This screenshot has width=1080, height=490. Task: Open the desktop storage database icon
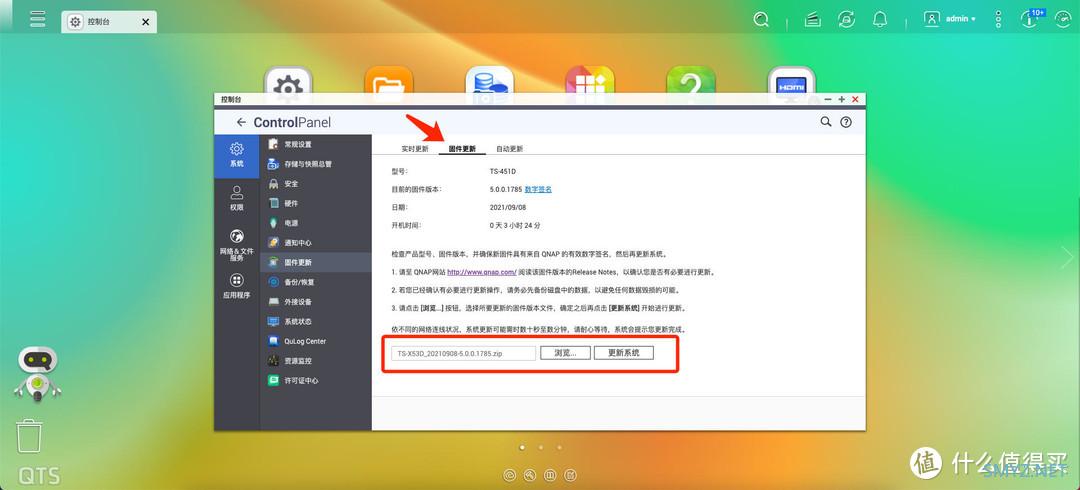490,82
